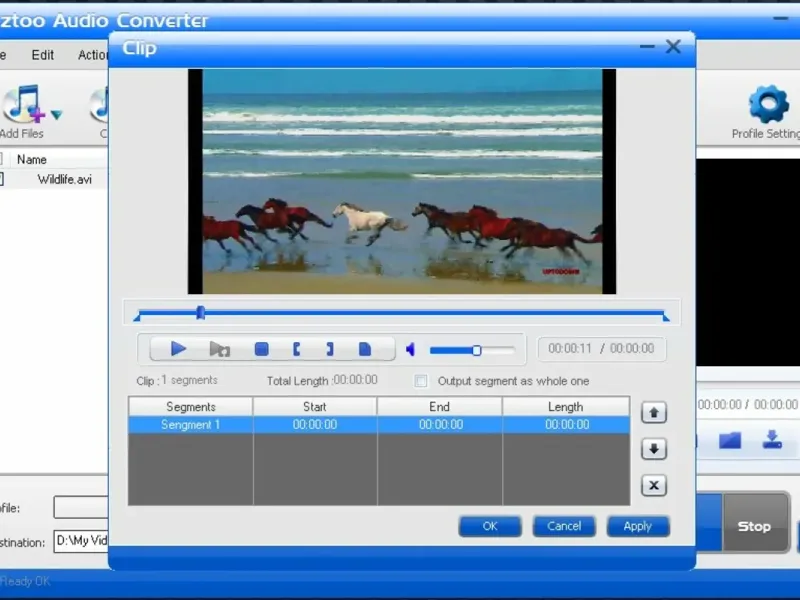Add new segment icon
This screenshot has width=800, height=600.
point(365,349)
